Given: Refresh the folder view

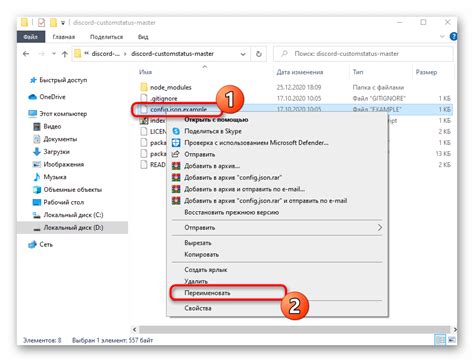Looking at the screenshot, I should tap(259, 54).
